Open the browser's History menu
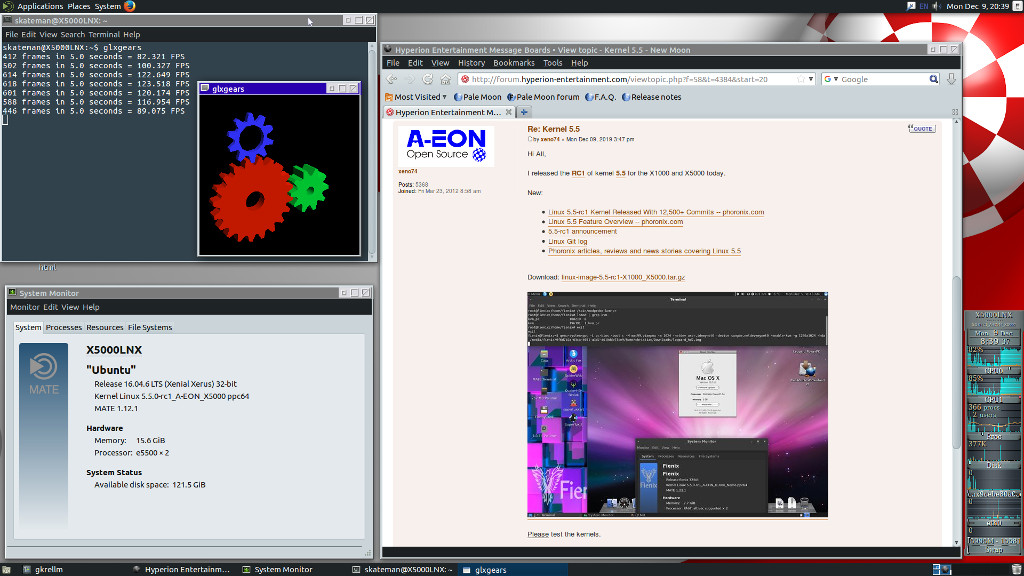The width and height of the screenshot is (1024, 576). [472, 63]
